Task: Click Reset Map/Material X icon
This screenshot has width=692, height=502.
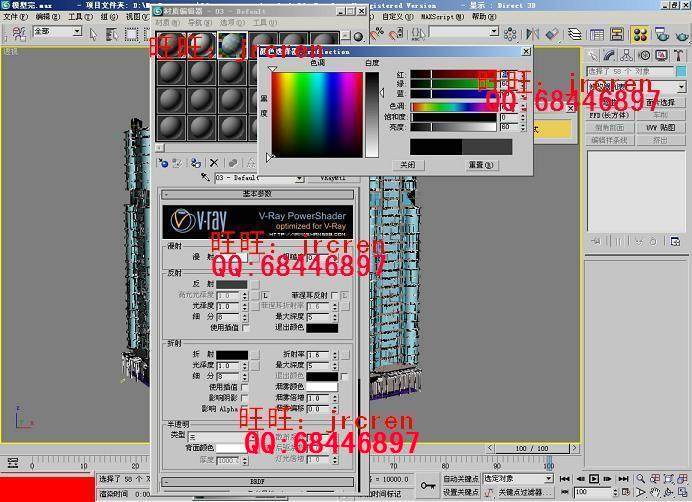Action: click(x=214, y=163)
